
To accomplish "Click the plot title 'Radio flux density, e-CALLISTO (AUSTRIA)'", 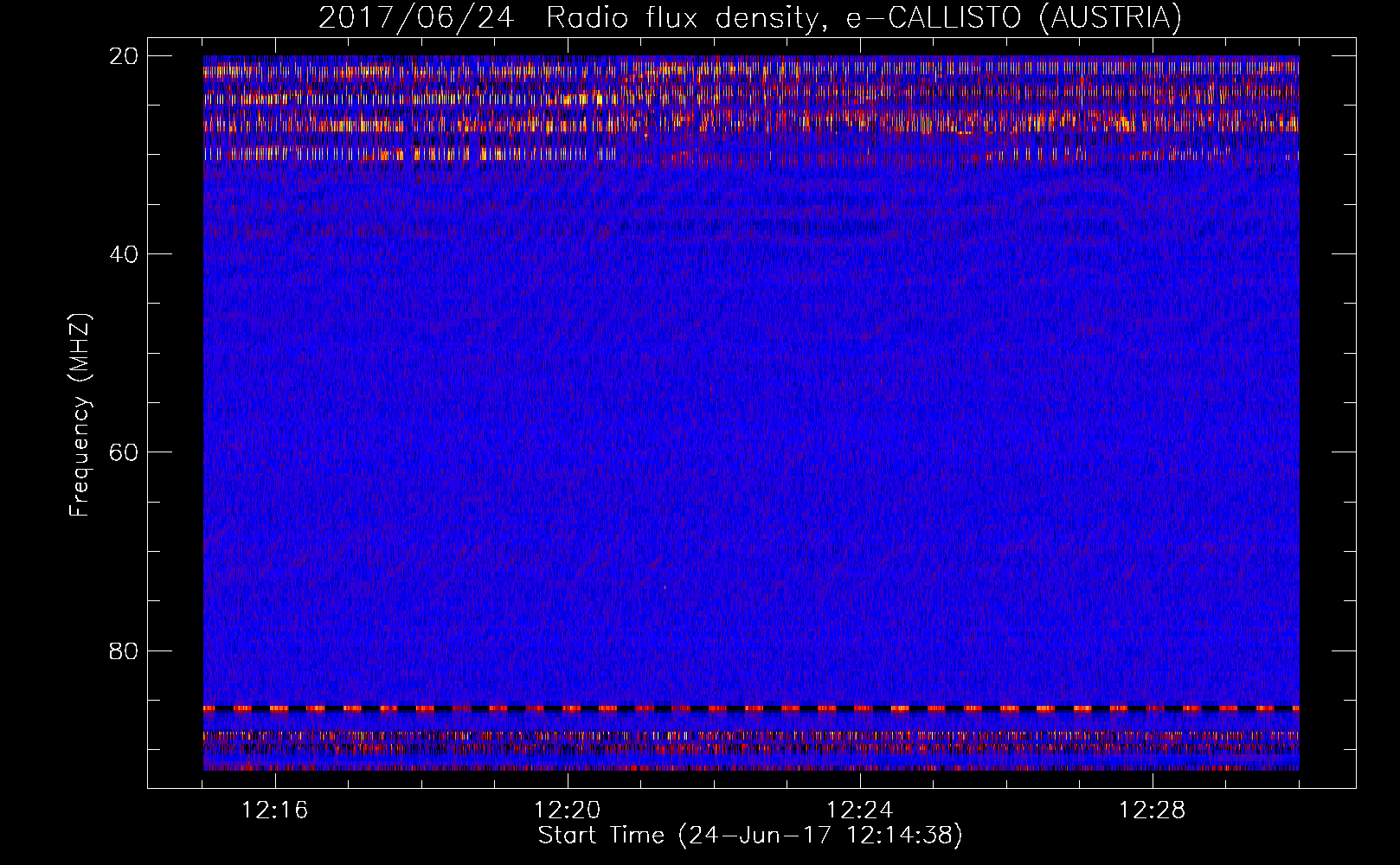I will [x=864, y=17].
